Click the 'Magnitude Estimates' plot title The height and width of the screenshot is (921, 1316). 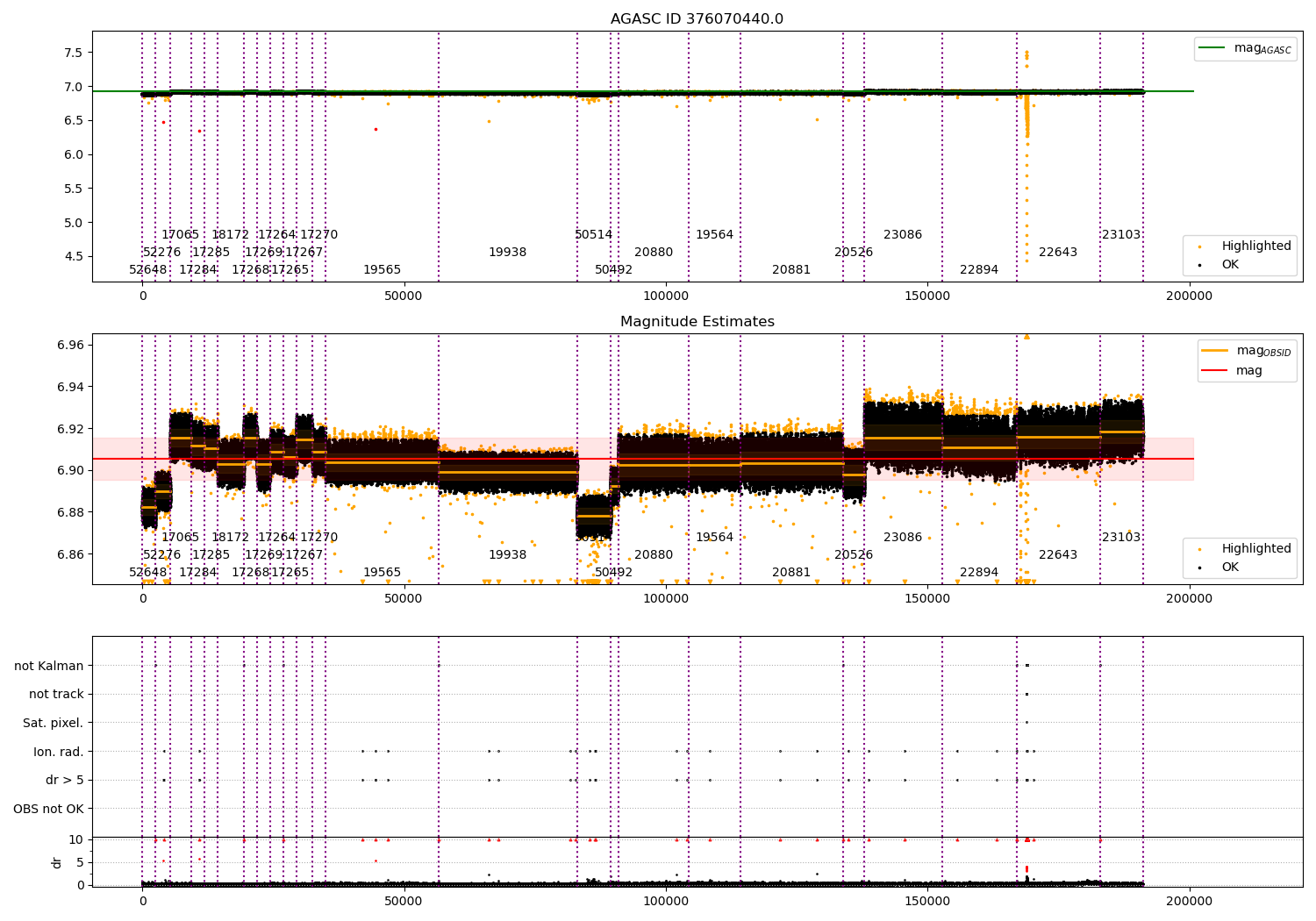pos(697,322)
